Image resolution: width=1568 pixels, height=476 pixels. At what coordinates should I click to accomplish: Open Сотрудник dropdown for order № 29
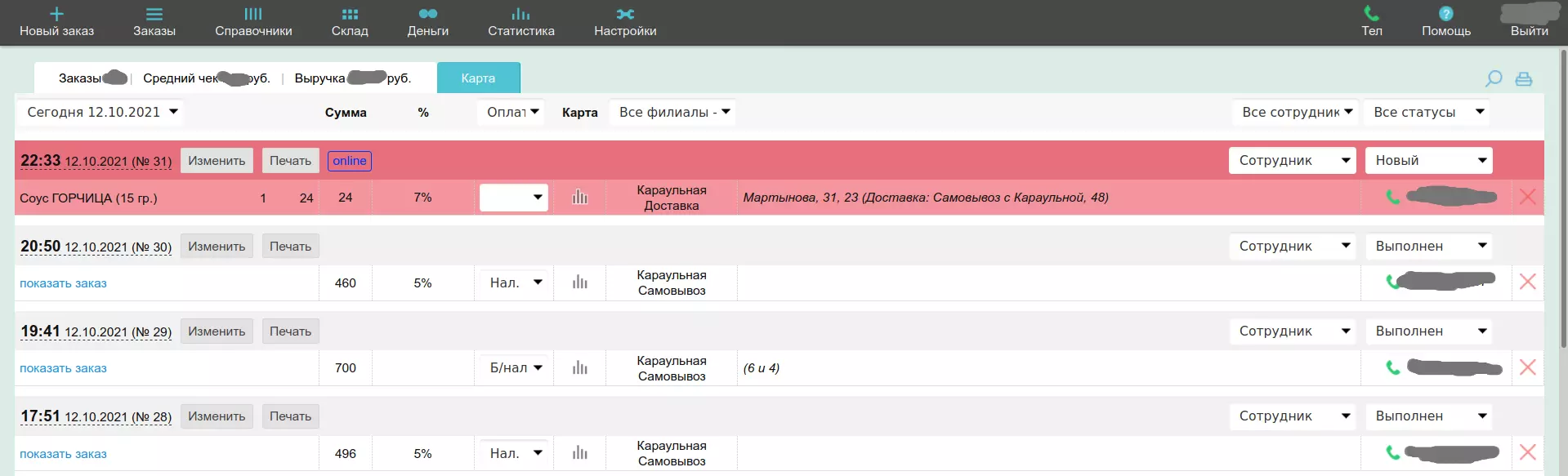[1293, 331]
